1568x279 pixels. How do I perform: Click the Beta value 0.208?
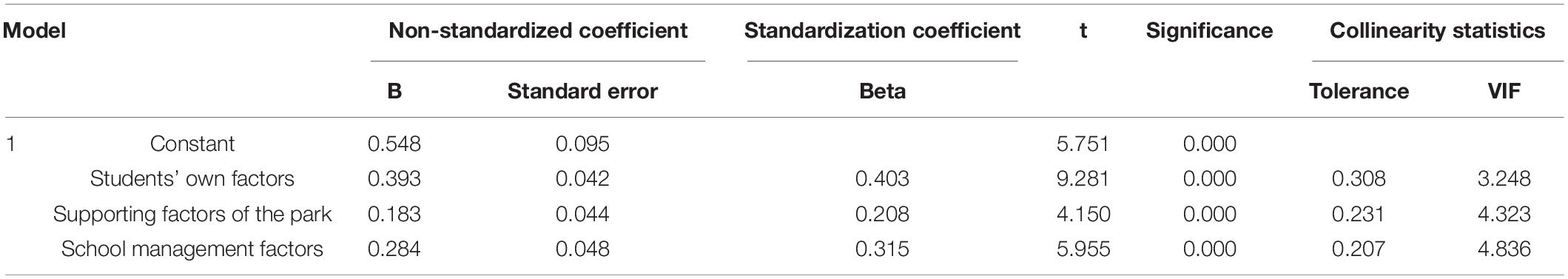pos(882,215)
